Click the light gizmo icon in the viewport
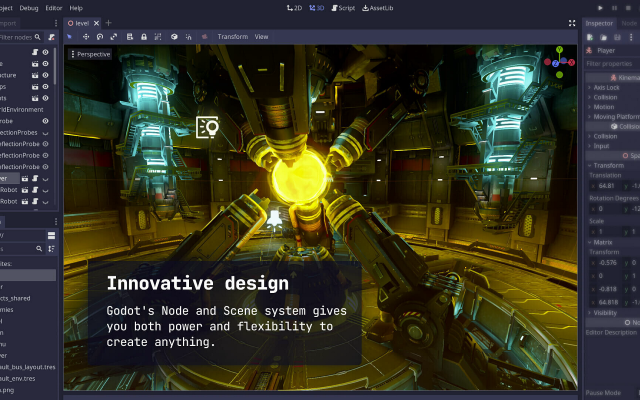This screenshot has height=400, width=640. coord(207,127)
